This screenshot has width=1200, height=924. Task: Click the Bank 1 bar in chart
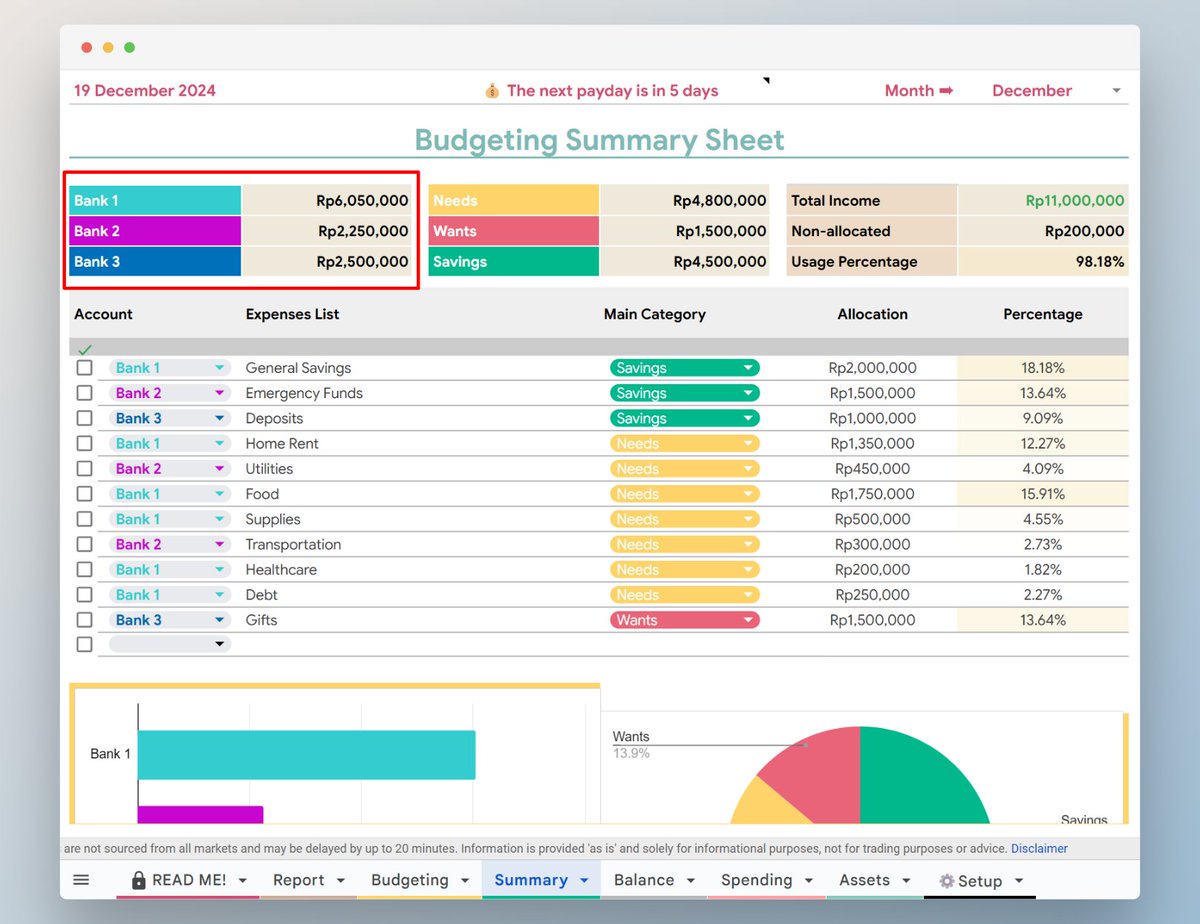[306, 755]
